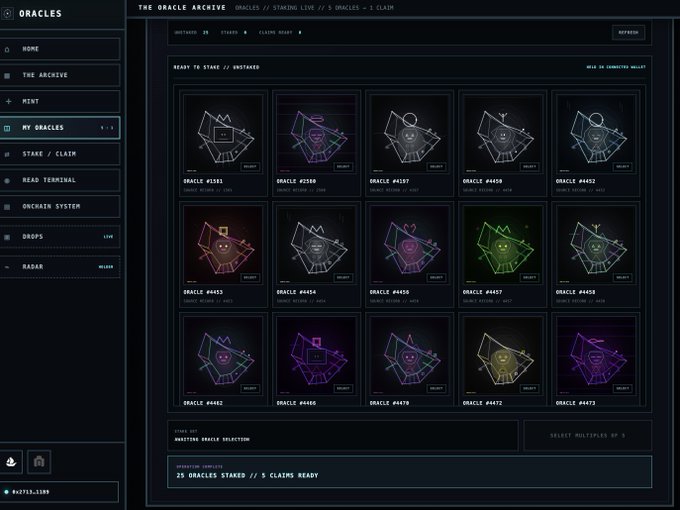Select Oracle #4457 via its Select button
This screenshot has height=510, width=680.
click(530, 278)
